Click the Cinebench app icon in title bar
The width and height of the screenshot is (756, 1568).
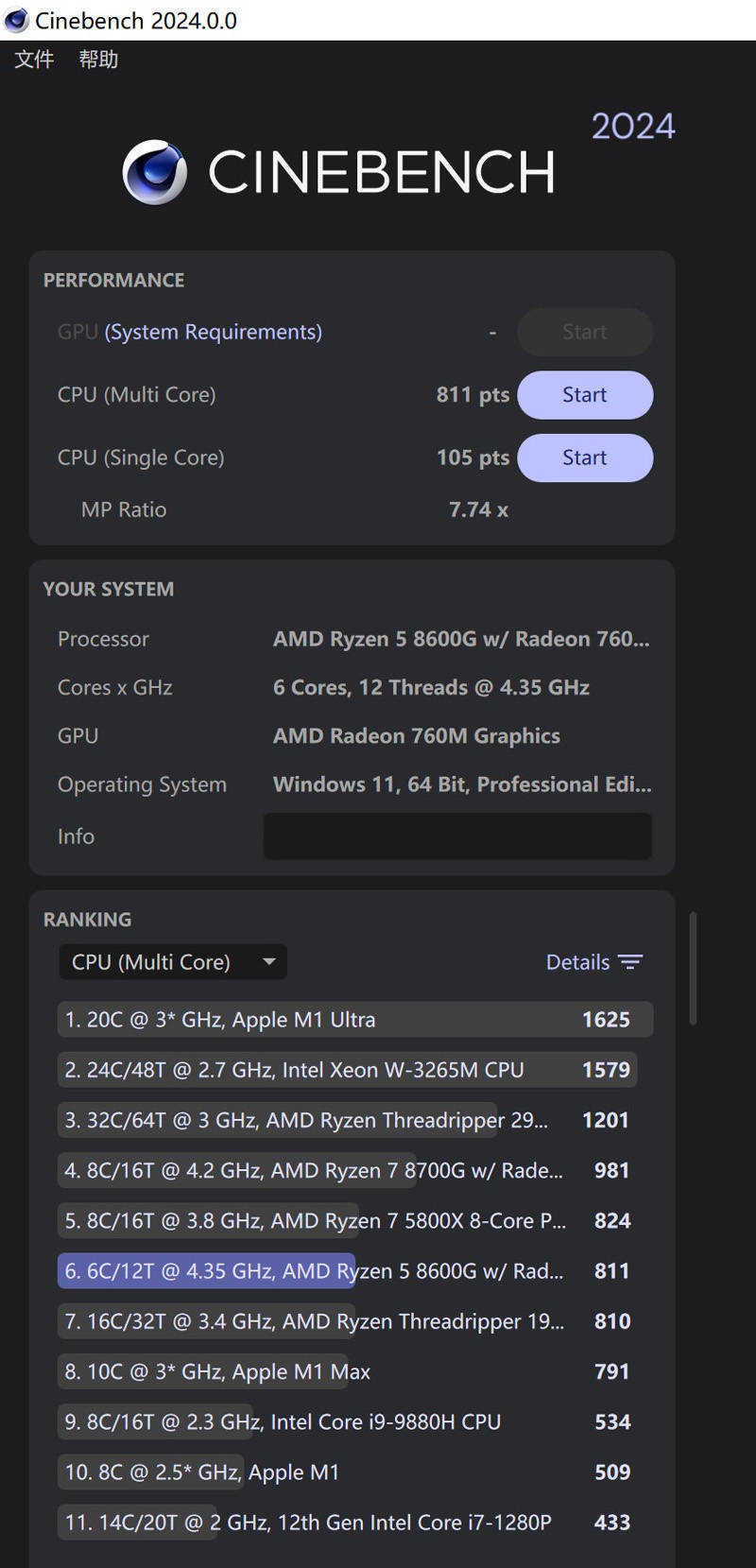coord(15,20)
